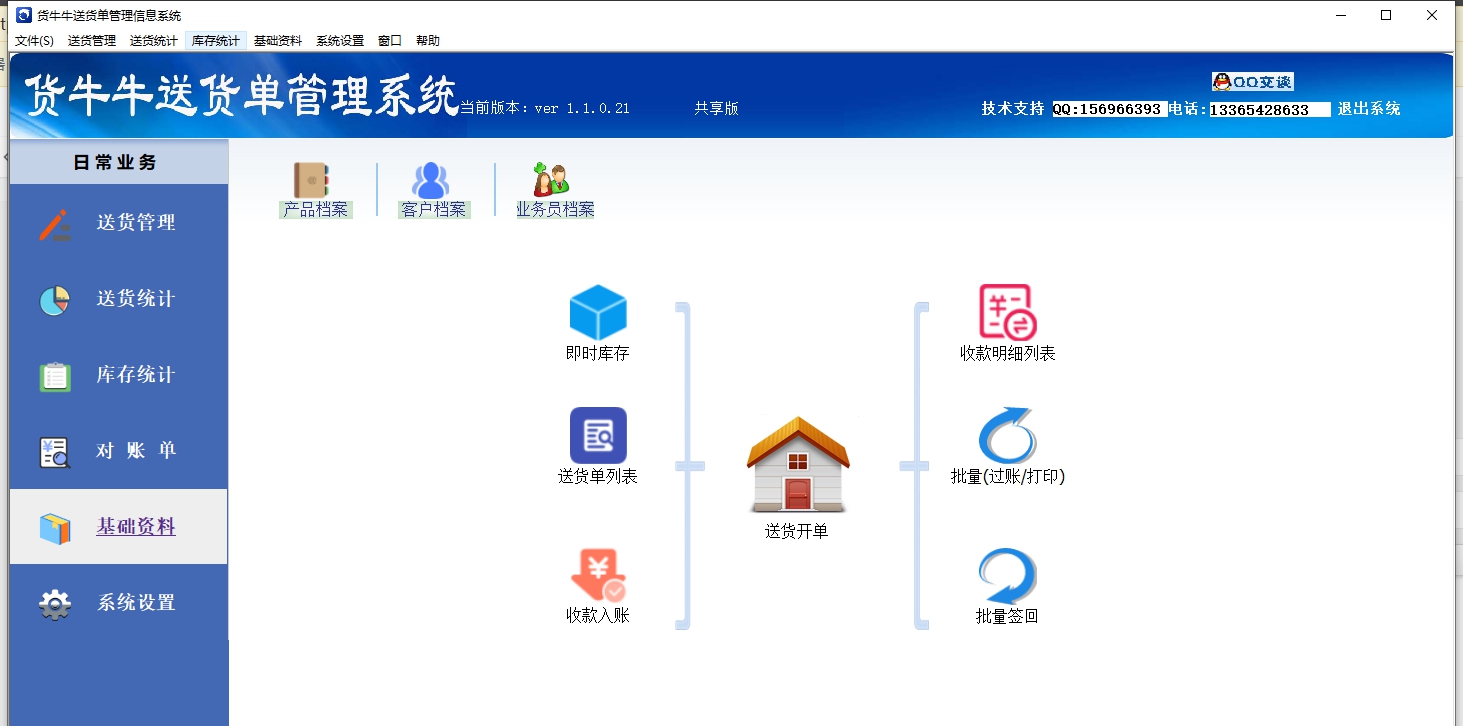Click the 送货管理 pencil icon in sidebar
The width and height of the screenshot is (1463, 726).
click(x=55, y=224)
